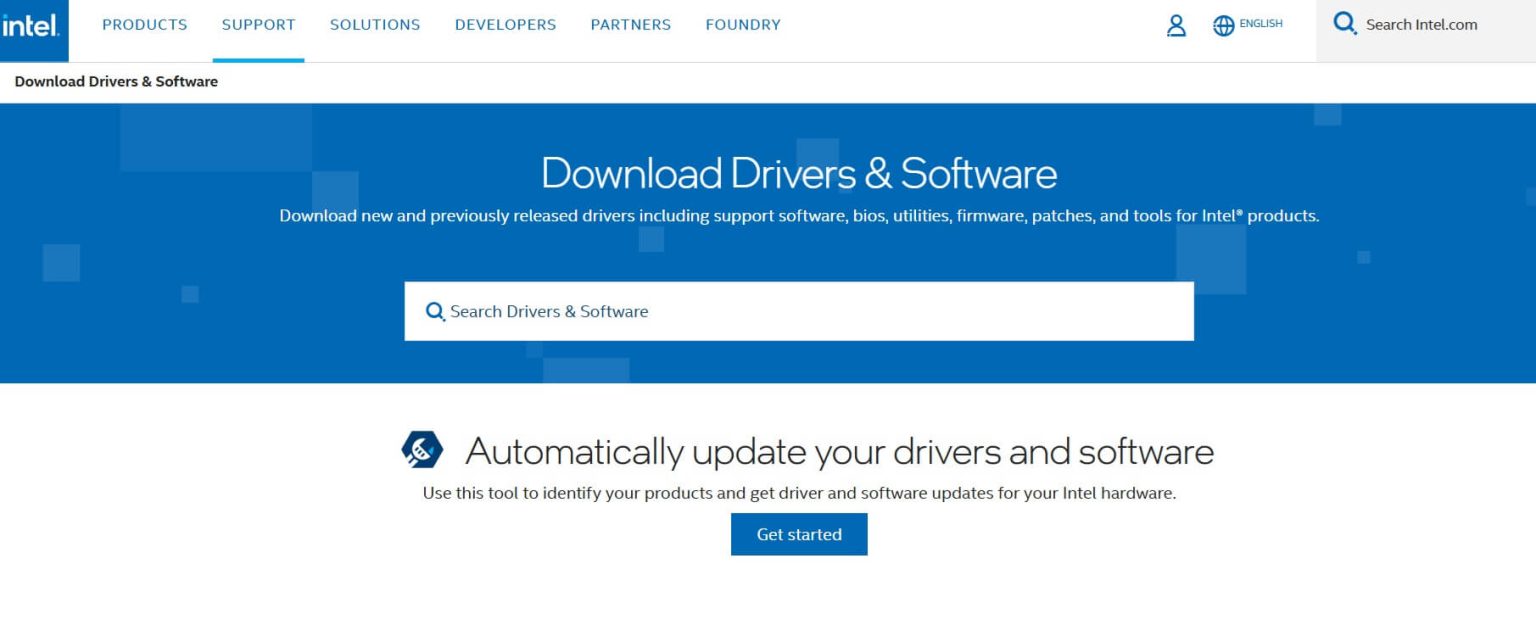
Task: Click the Search Intel.com magnifier icon
Action: tap(1344, 23)
